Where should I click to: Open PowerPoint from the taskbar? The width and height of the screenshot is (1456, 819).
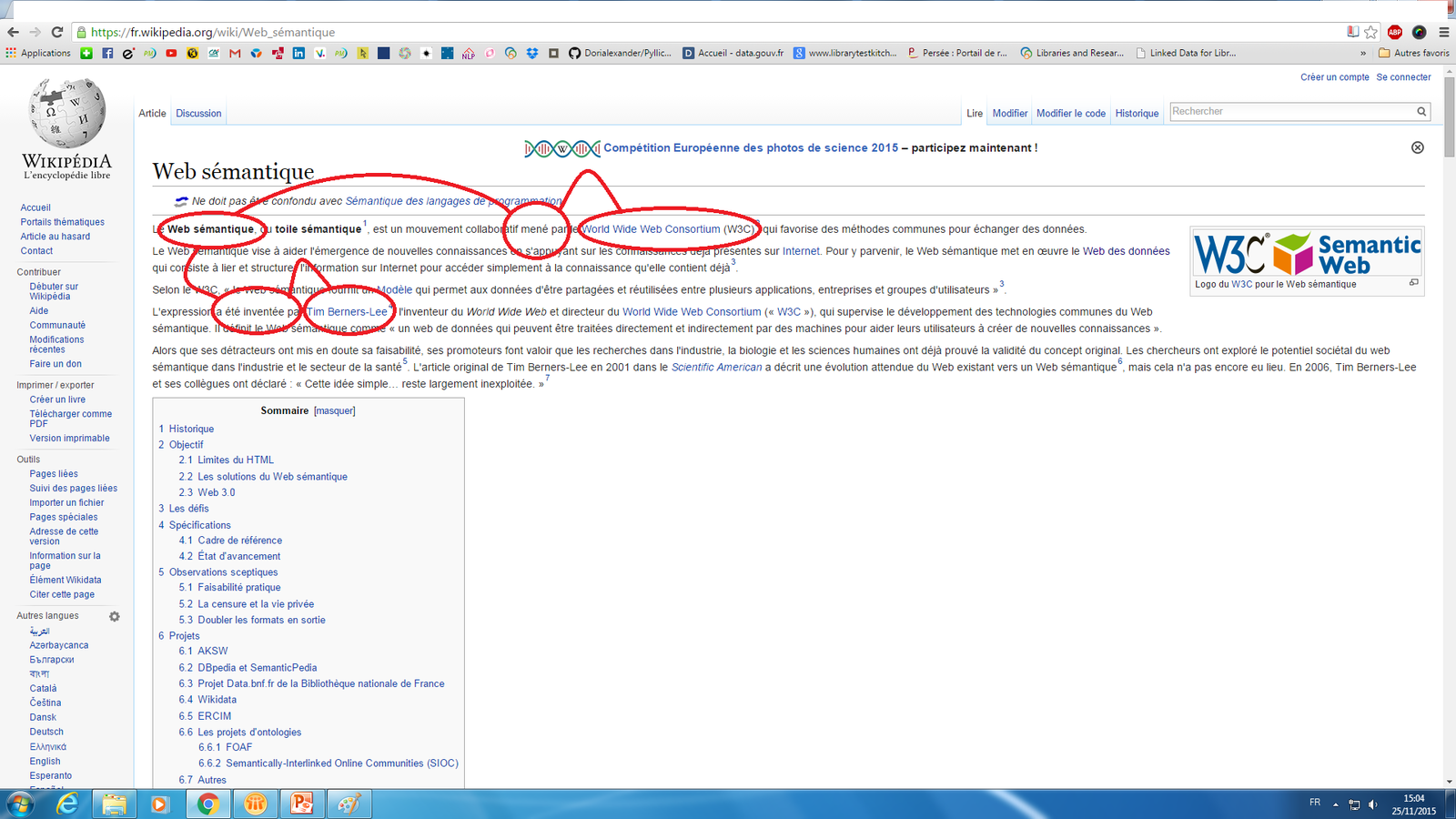(301, 804)
